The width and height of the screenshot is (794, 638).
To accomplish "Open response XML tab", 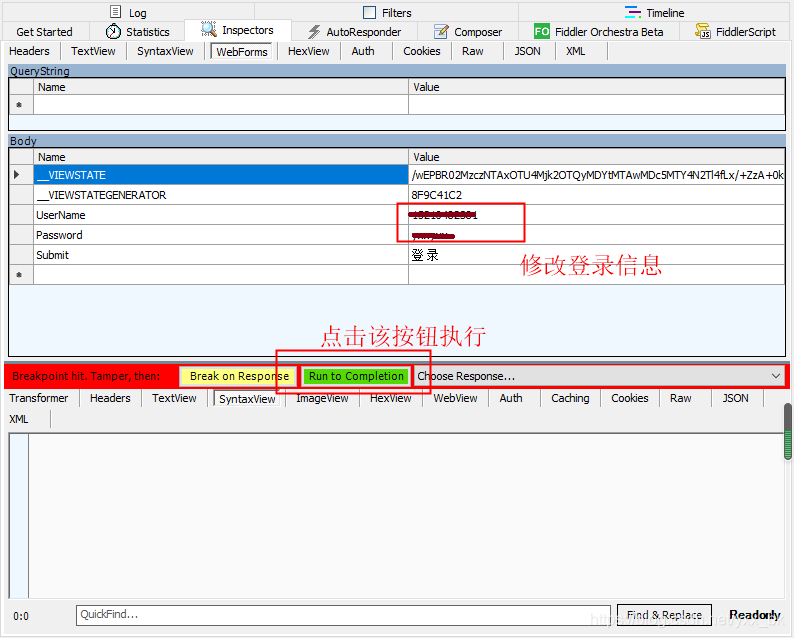I will 19,419.
